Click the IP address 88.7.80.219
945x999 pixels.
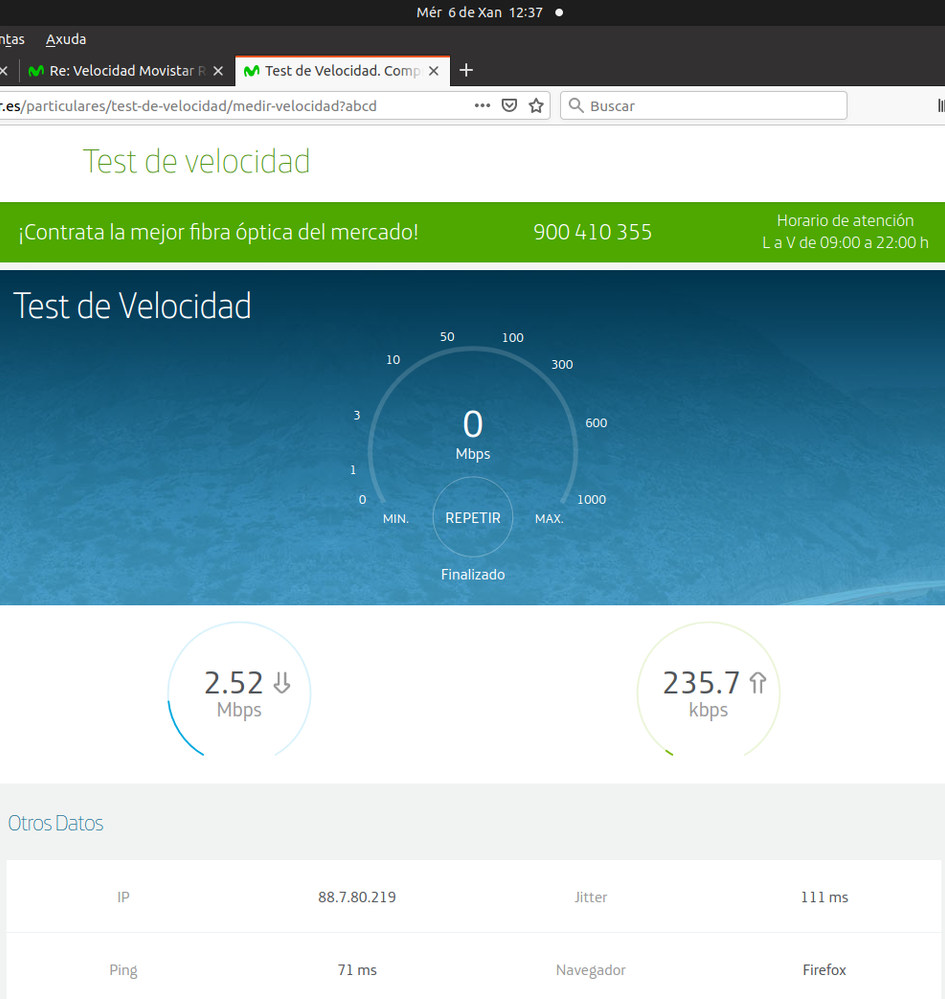(357, 897)
